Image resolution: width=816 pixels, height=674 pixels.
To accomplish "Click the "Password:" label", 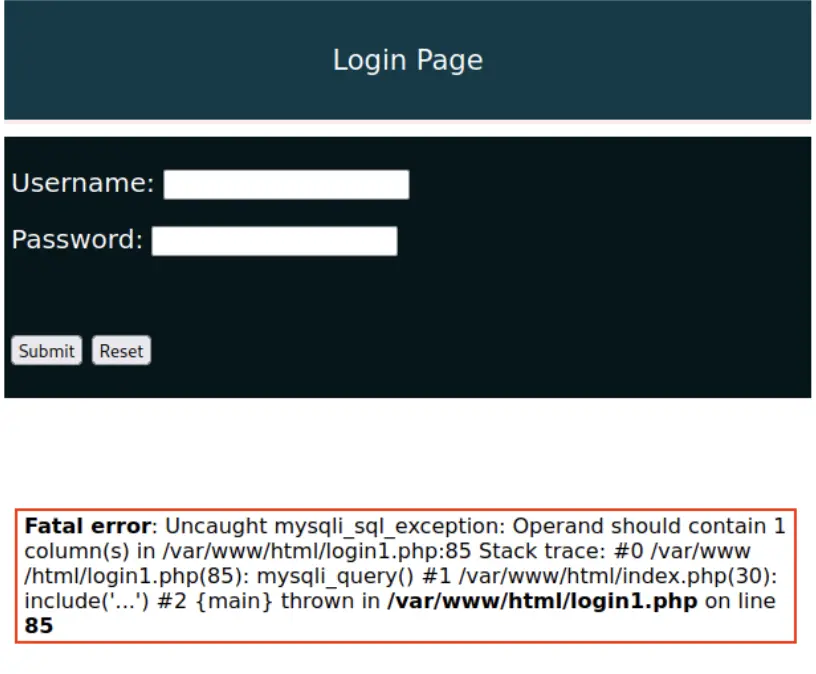I will (x=77, y=240).
